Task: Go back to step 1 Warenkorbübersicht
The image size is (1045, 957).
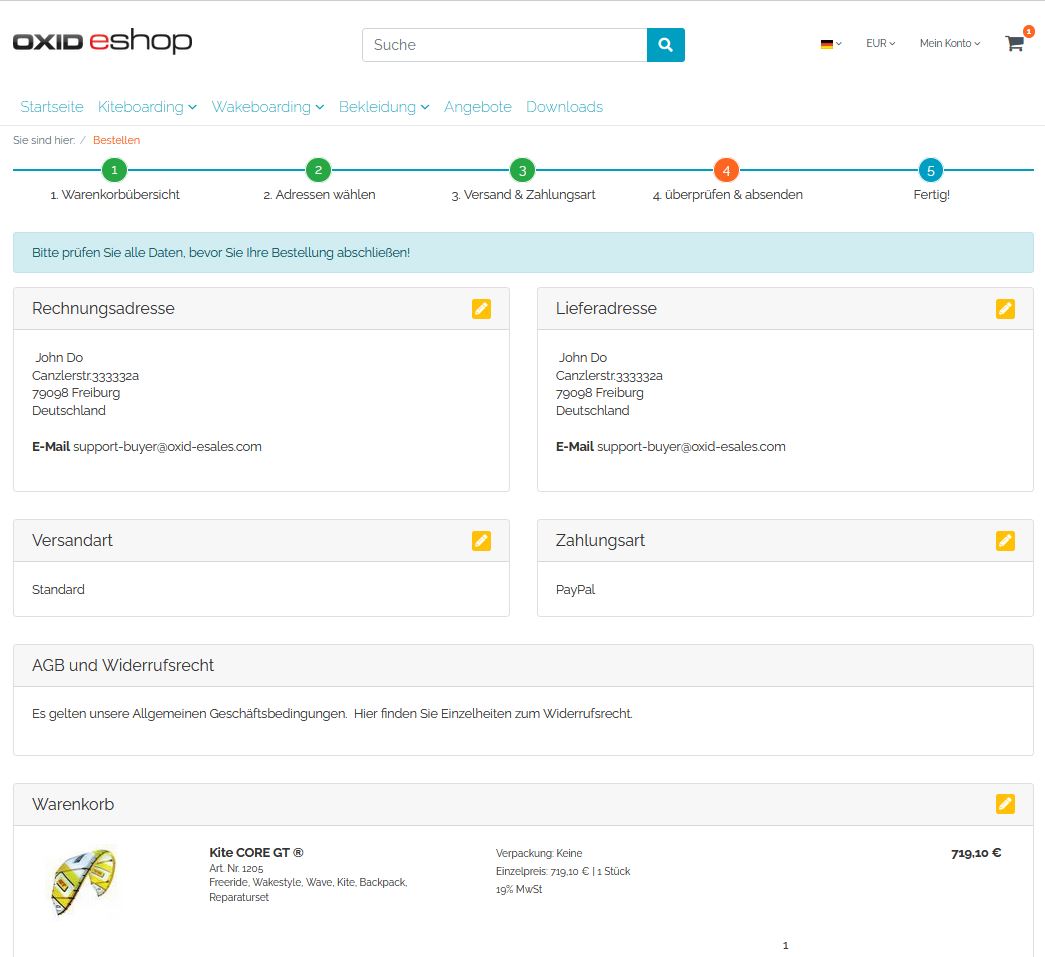Action: [115, 171]
